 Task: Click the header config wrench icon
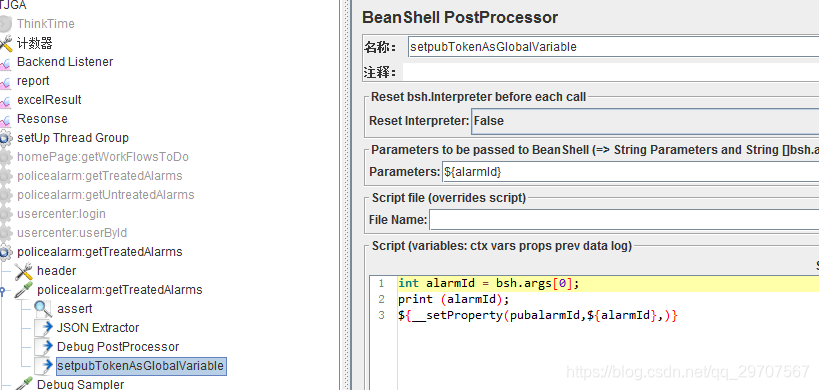pyautogui.click(x=24, y=271)
